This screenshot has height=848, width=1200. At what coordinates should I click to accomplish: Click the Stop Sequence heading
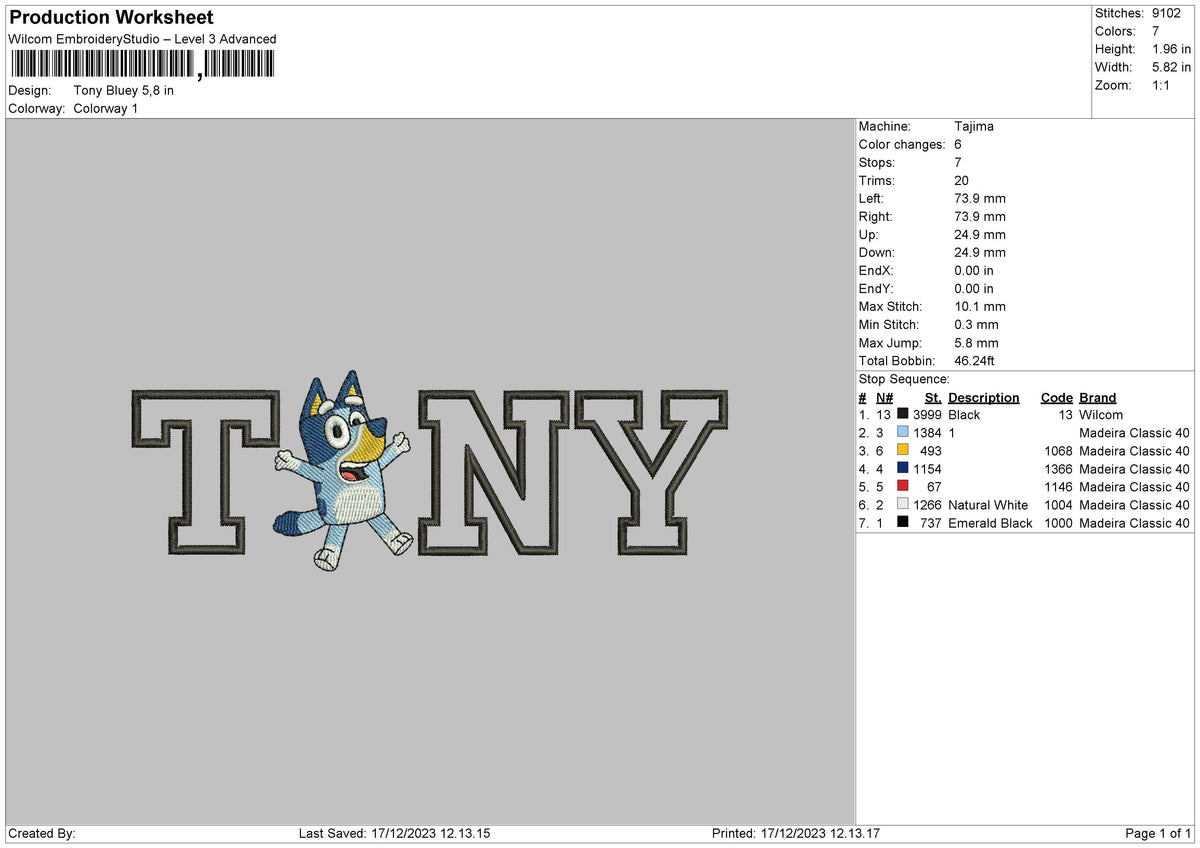click(901, 379)
